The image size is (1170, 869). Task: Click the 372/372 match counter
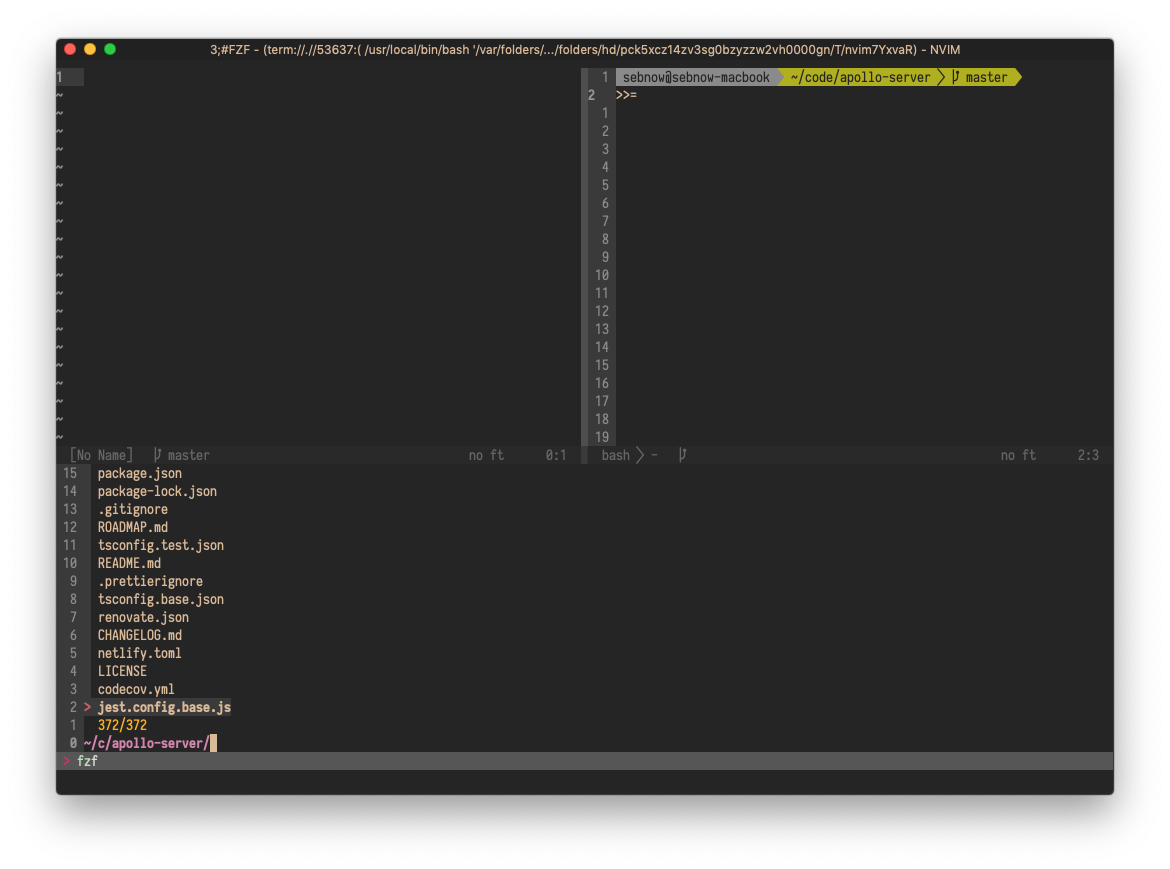pos(122,725)
